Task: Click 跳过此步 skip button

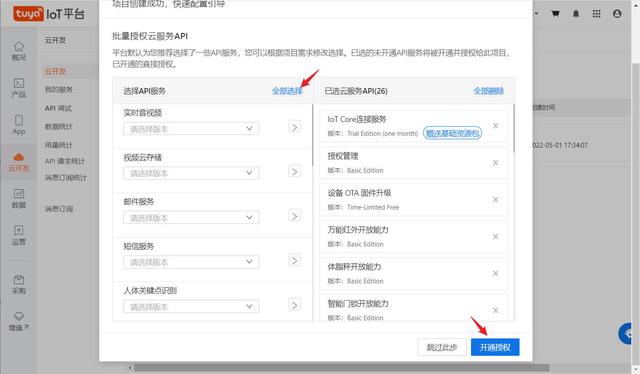Action: point(442,347)
